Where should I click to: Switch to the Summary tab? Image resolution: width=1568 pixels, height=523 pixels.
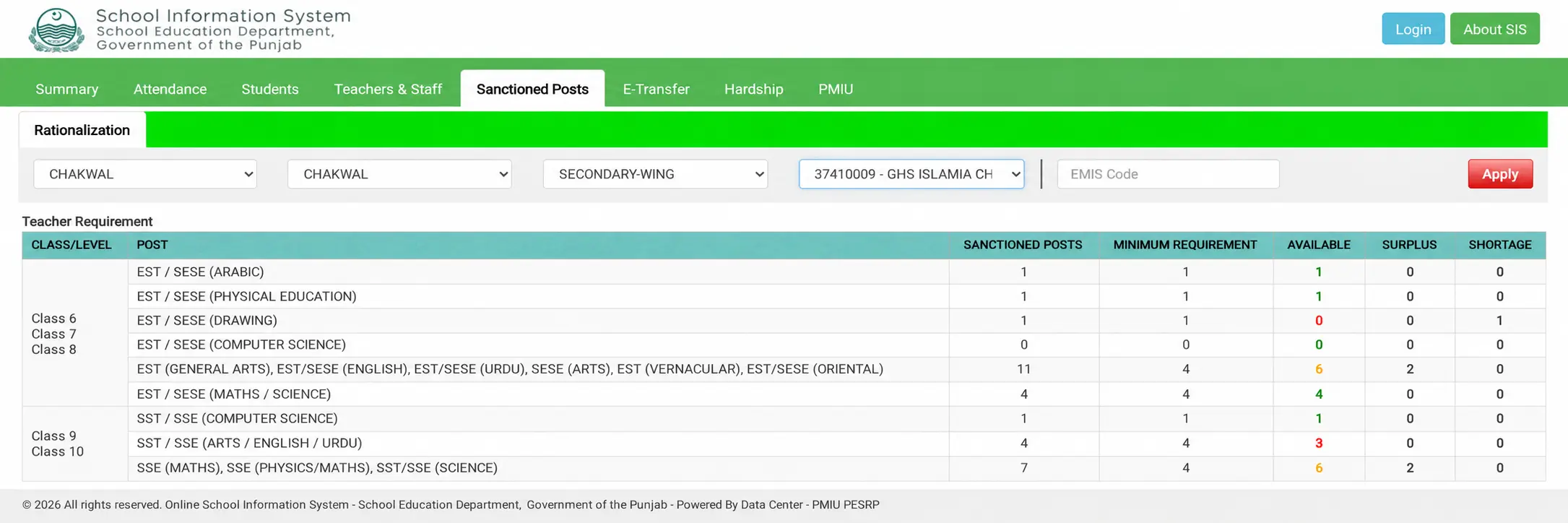66,89
